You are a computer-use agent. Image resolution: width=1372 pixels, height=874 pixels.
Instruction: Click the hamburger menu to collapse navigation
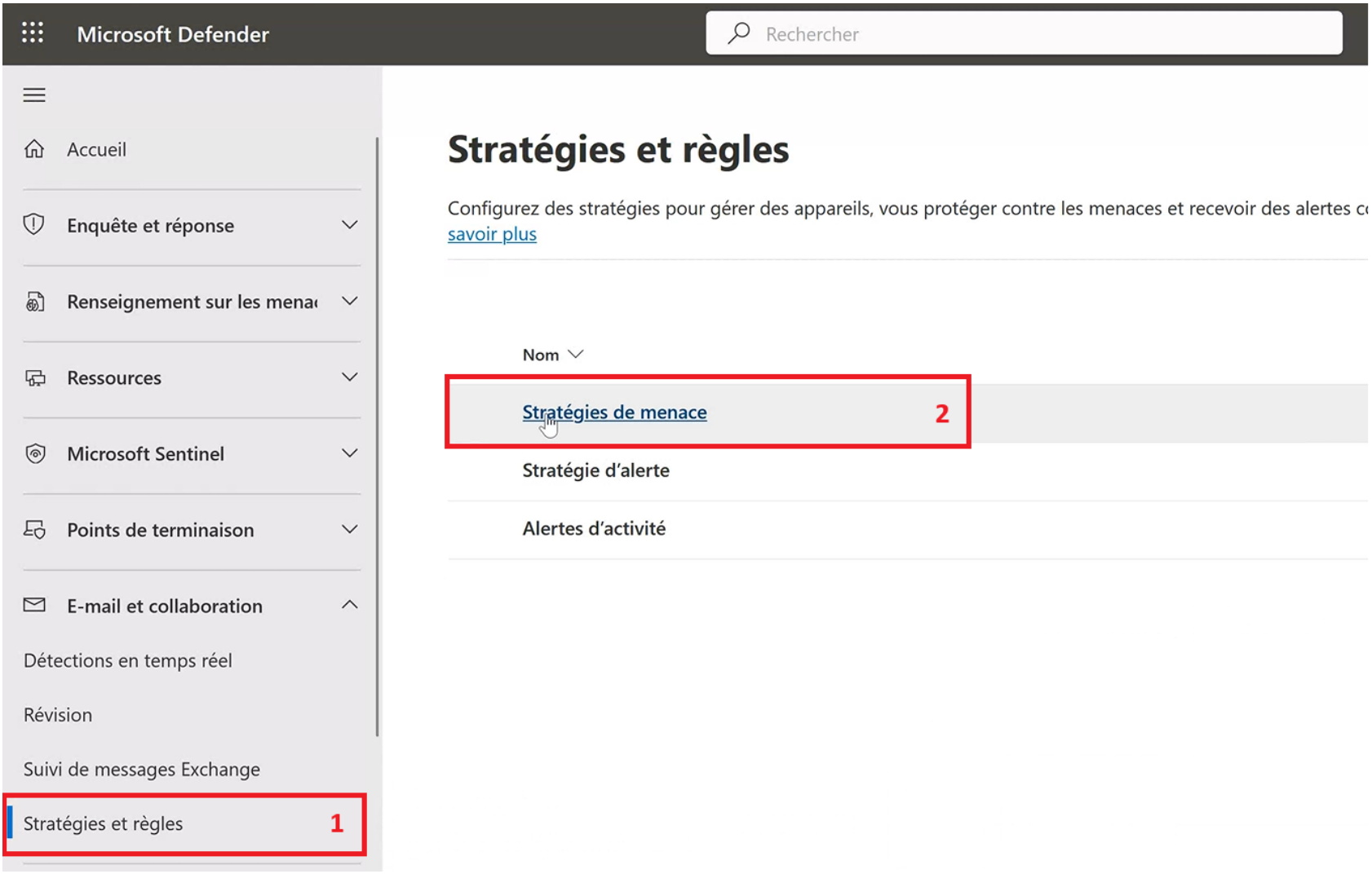tap(34, 95)
